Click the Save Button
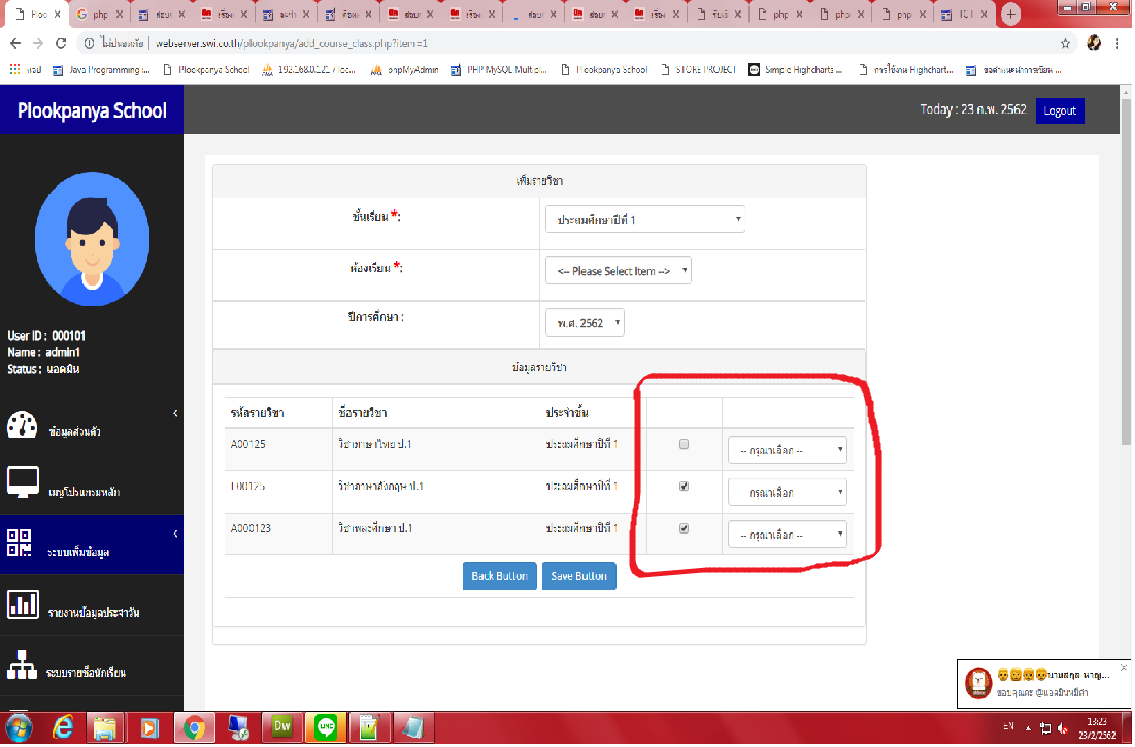The image size is (1135, 747). click(579, 576)
